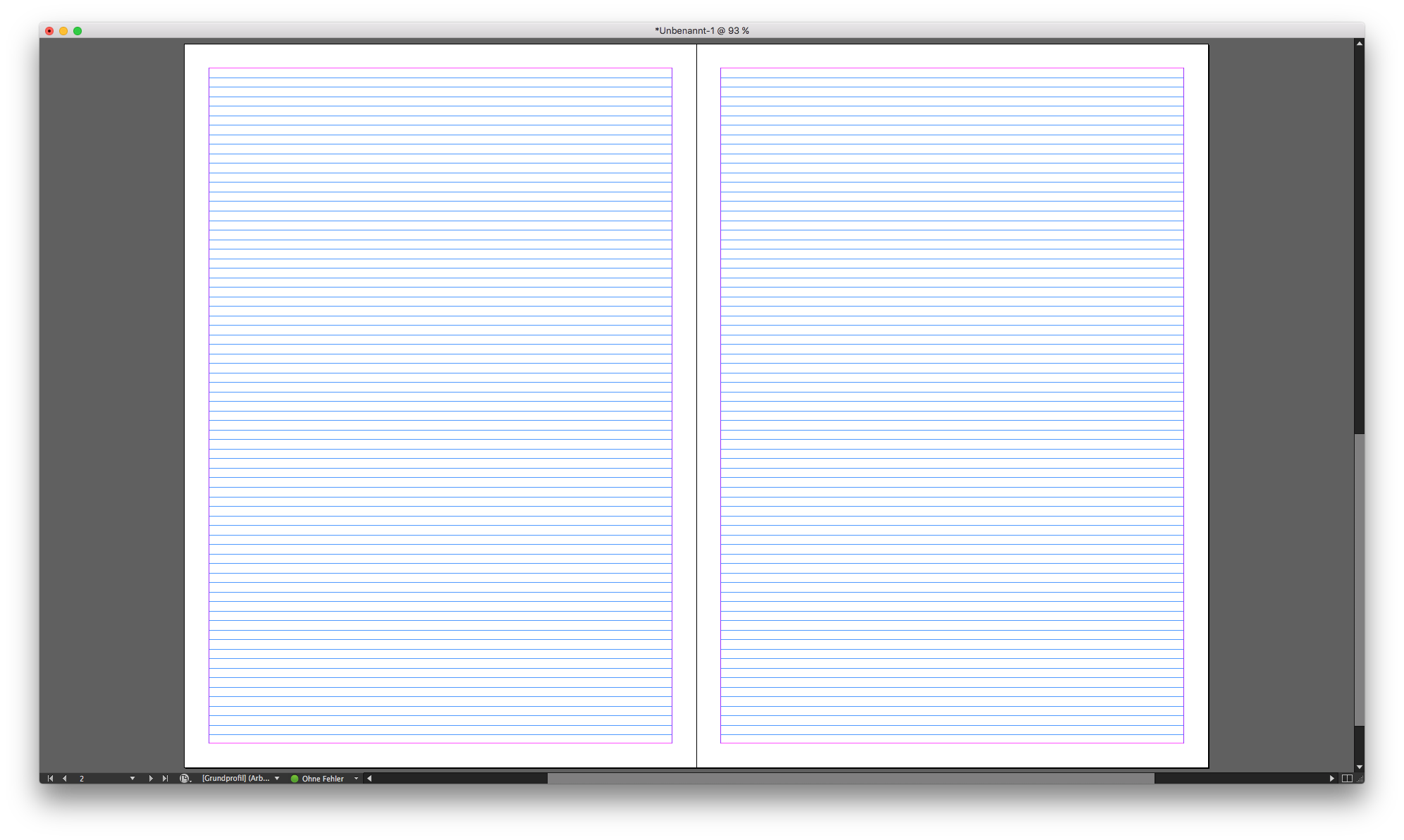Click the green preflight status indicator
This screenshot has height=840, width=1404.
[x=295, y=779]
